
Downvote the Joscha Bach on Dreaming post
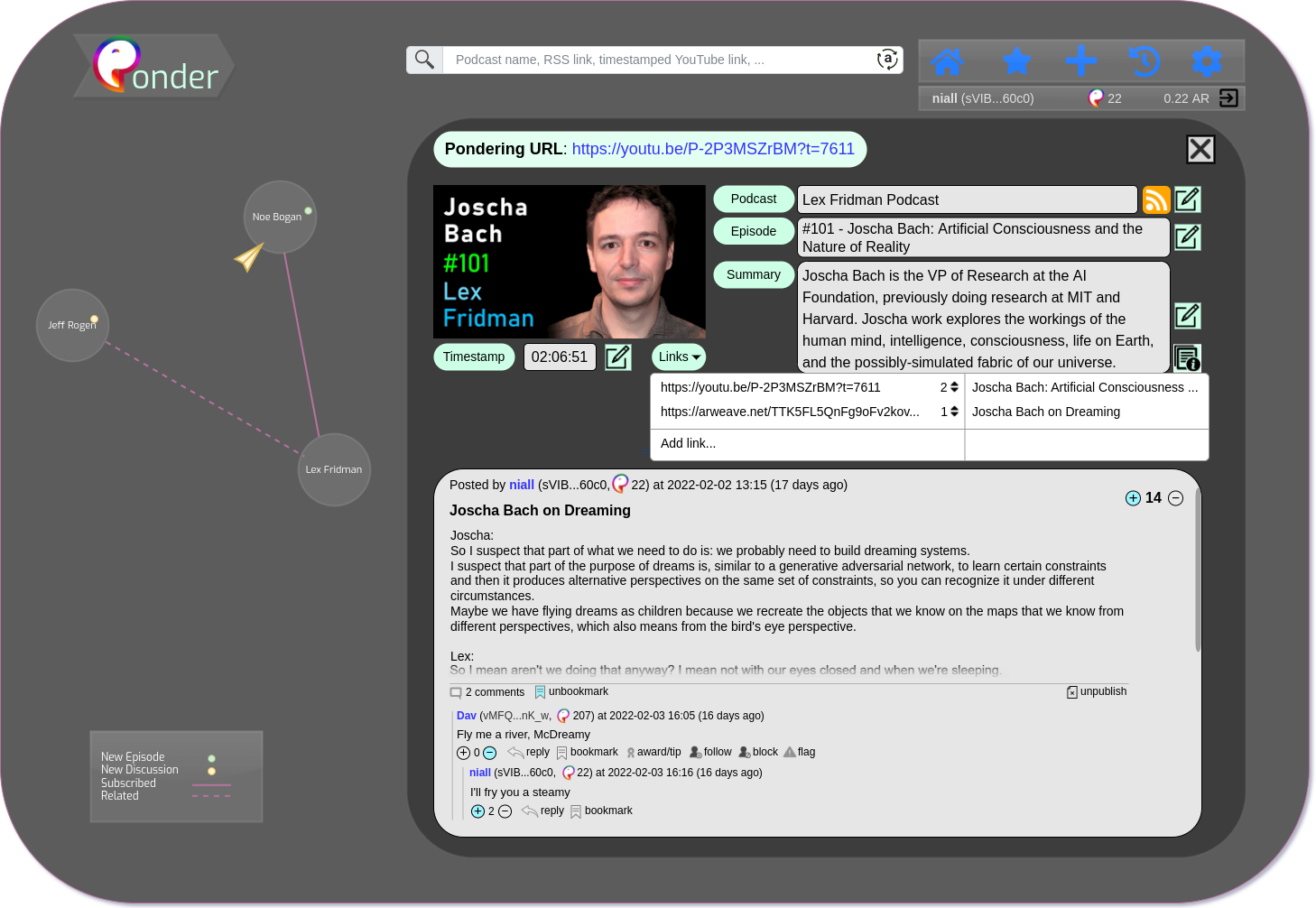tap(1175, 498)
